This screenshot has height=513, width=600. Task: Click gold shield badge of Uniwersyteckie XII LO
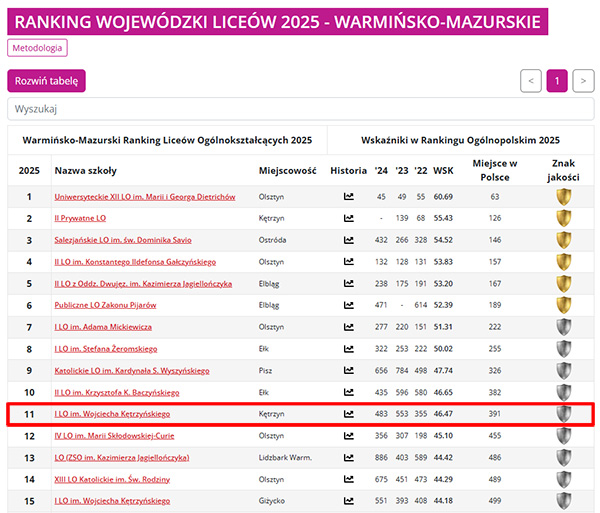point(564,197)
